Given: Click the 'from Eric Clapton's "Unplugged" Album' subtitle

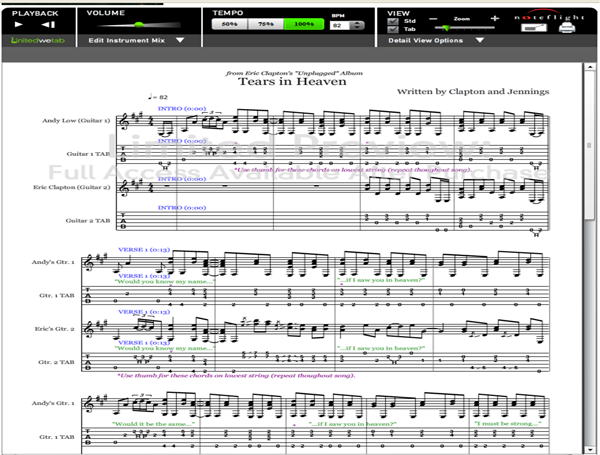Looking at the screenshot, I should [x=294, y=73].
